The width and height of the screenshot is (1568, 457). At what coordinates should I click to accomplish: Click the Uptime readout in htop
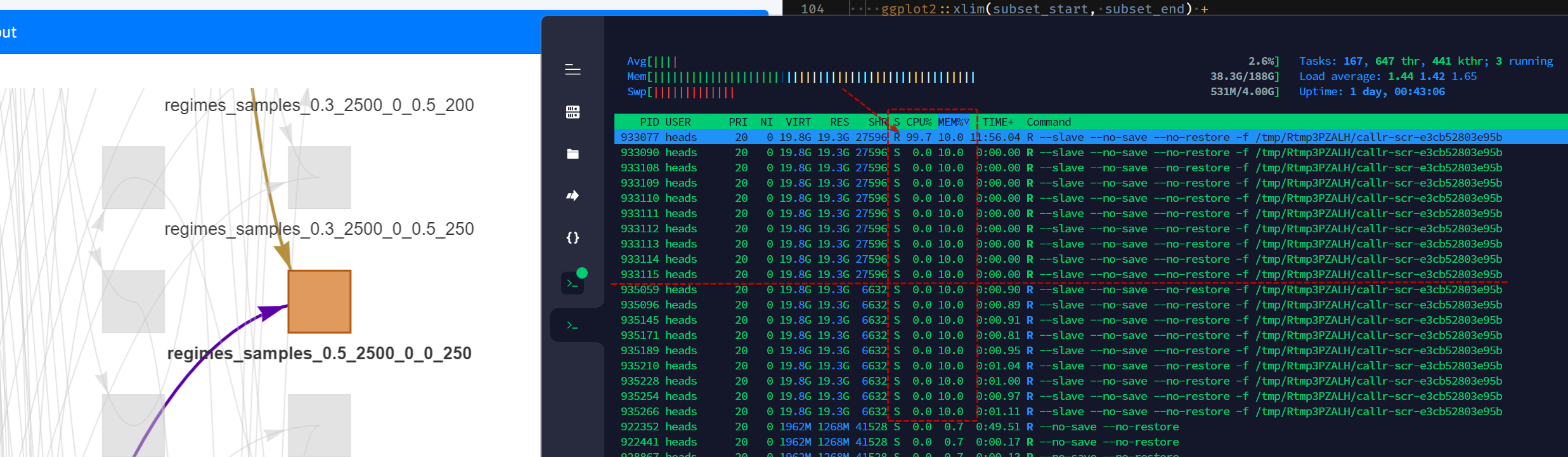(x=1372, y=91)
